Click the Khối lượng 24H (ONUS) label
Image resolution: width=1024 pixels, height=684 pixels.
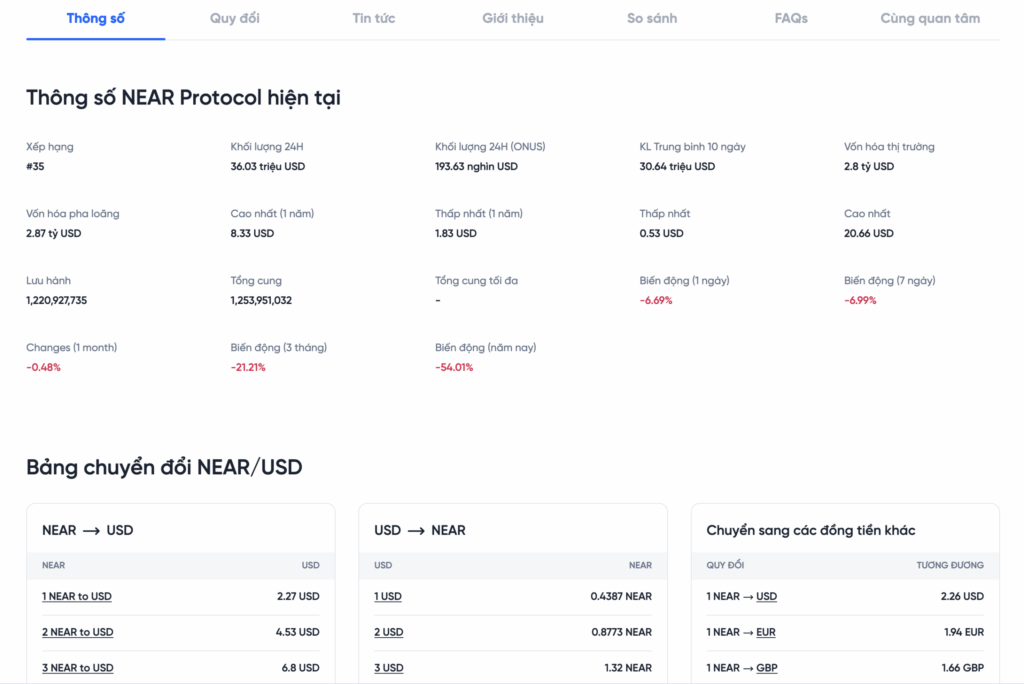(x=490, y=147)
